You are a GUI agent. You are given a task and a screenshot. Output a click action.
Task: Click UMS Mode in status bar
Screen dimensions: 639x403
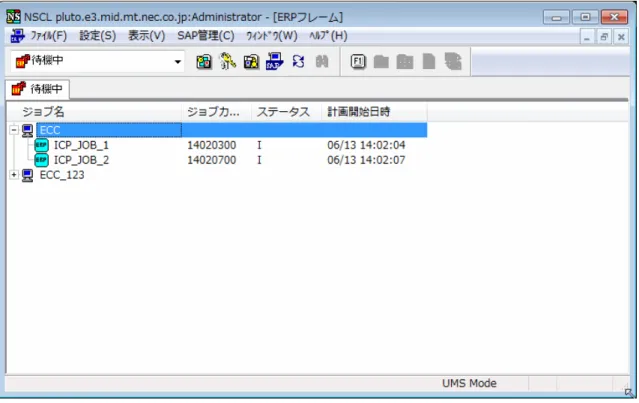click(x=469, y=383)
